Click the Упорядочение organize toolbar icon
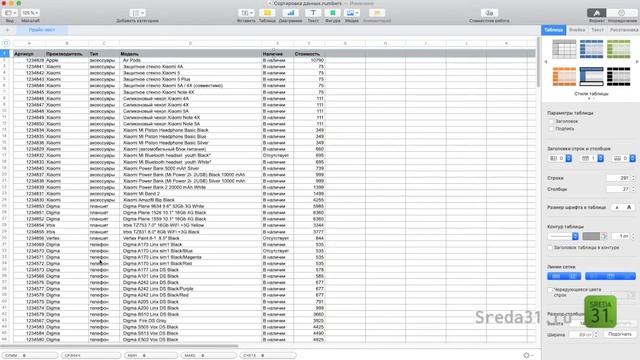The image size is (640, 360). pyautogui.click(x=622, y=13)
